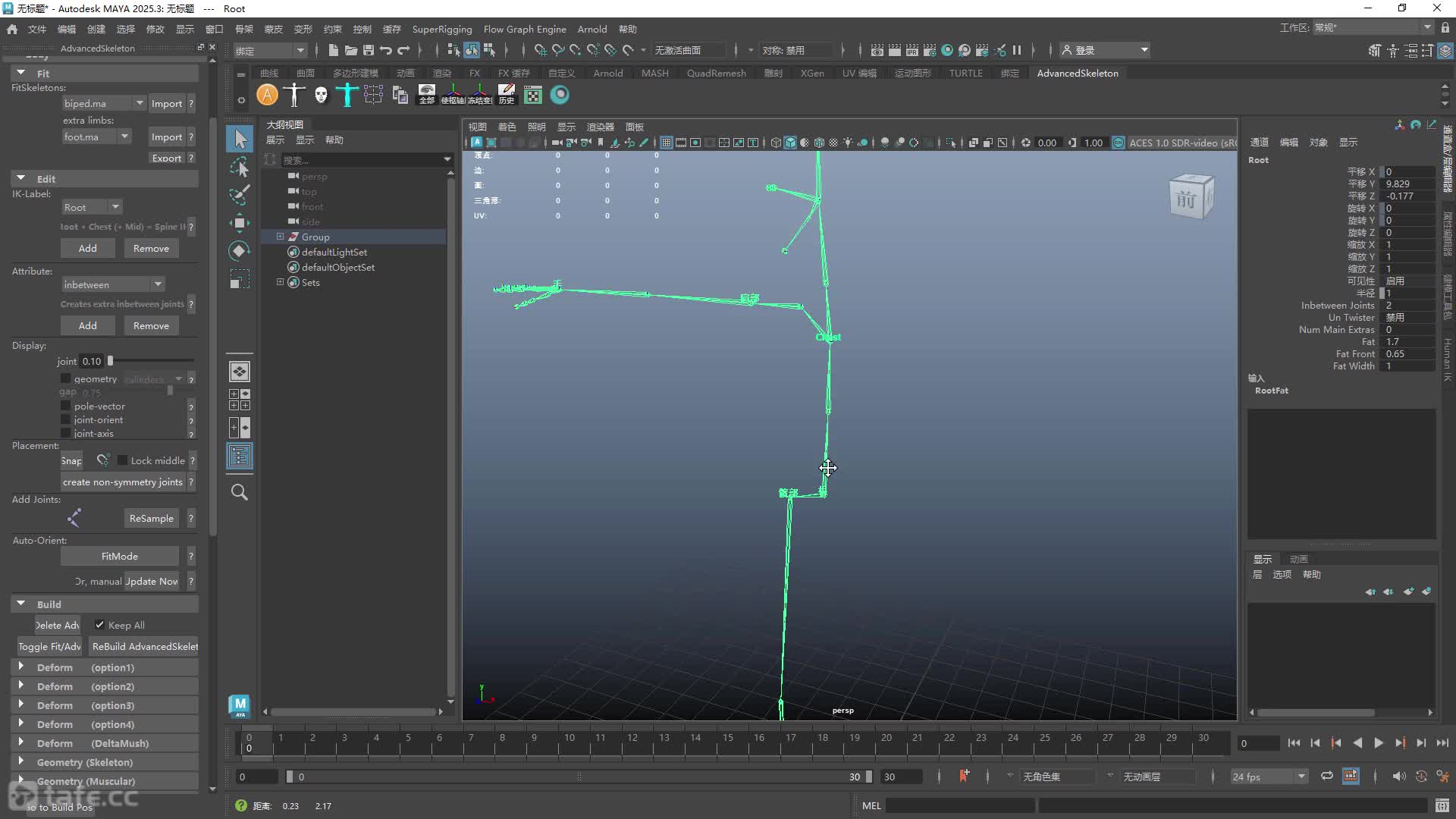Activate the Move tool in toolbox
Screen dimensions: 1456x819
(x=240, y=223)
